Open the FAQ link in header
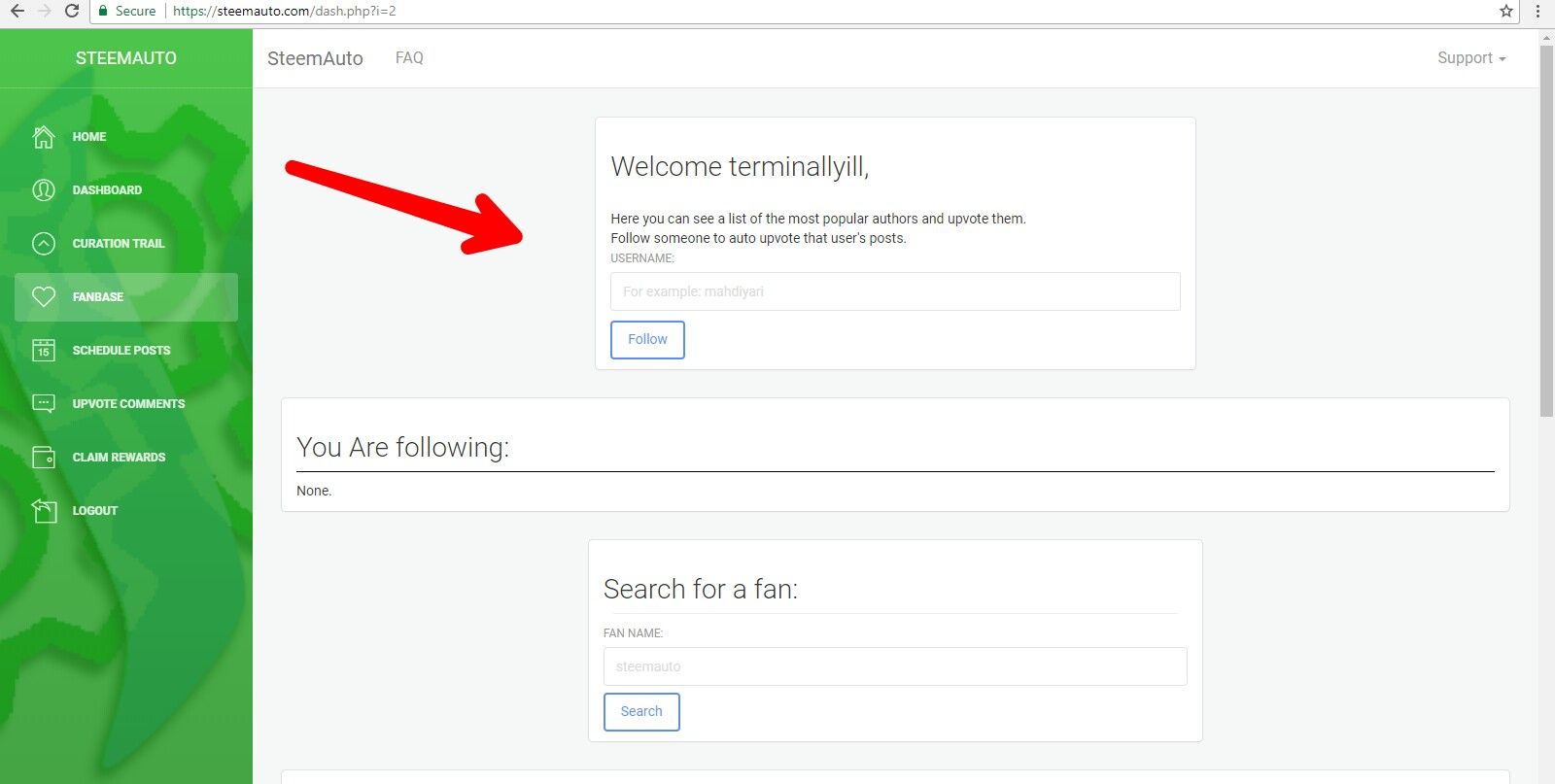The height and width of the screenshot is (784, 1555). (x=409, y=58)
